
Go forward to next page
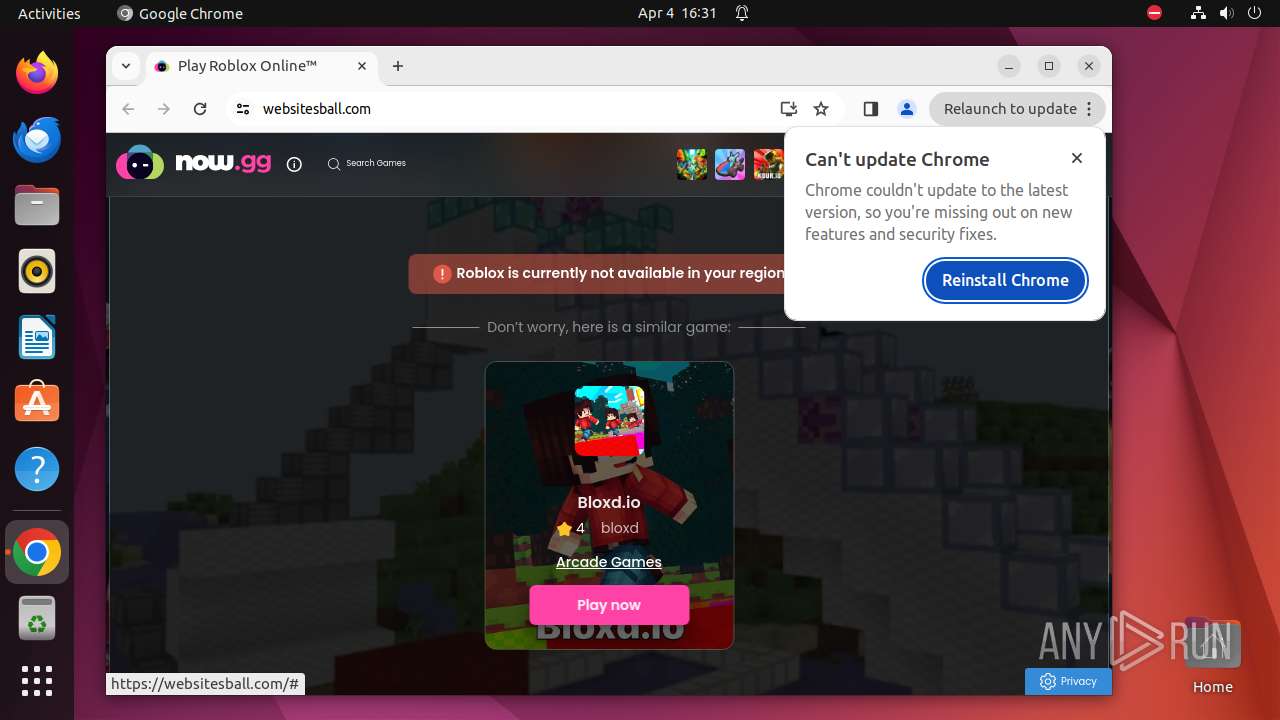pyautogui.click(x=164, y=109)
